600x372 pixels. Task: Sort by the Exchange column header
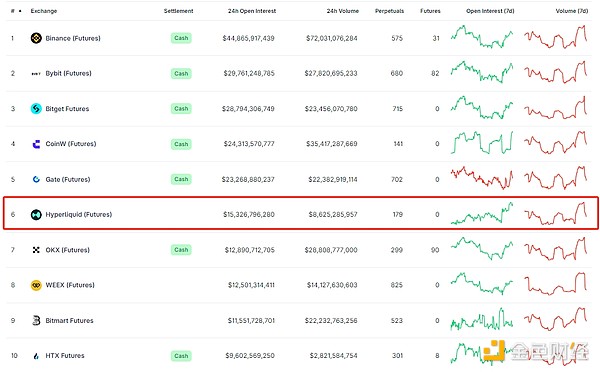tap(44, 11)
